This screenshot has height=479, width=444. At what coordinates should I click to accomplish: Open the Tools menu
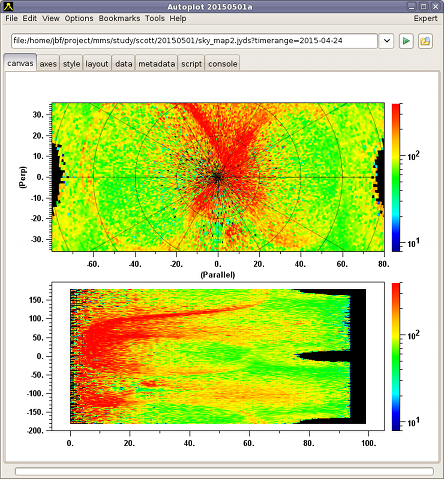pyautogui.click(x=155, y=18)
